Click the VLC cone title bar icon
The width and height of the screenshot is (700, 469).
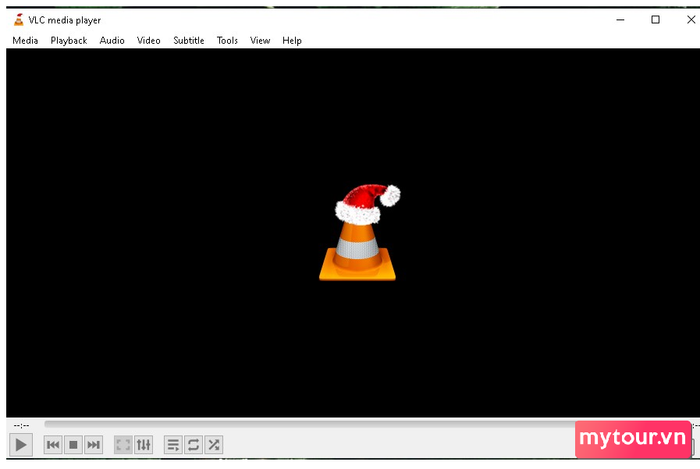tap(18, 20)
